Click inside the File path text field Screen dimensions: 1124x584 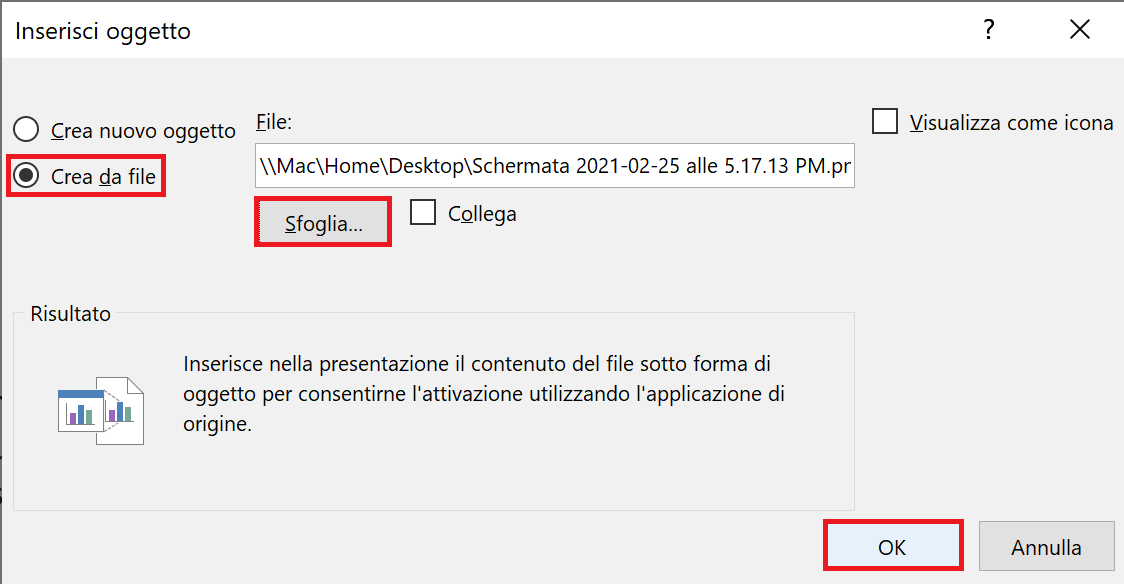click(555, 166)
